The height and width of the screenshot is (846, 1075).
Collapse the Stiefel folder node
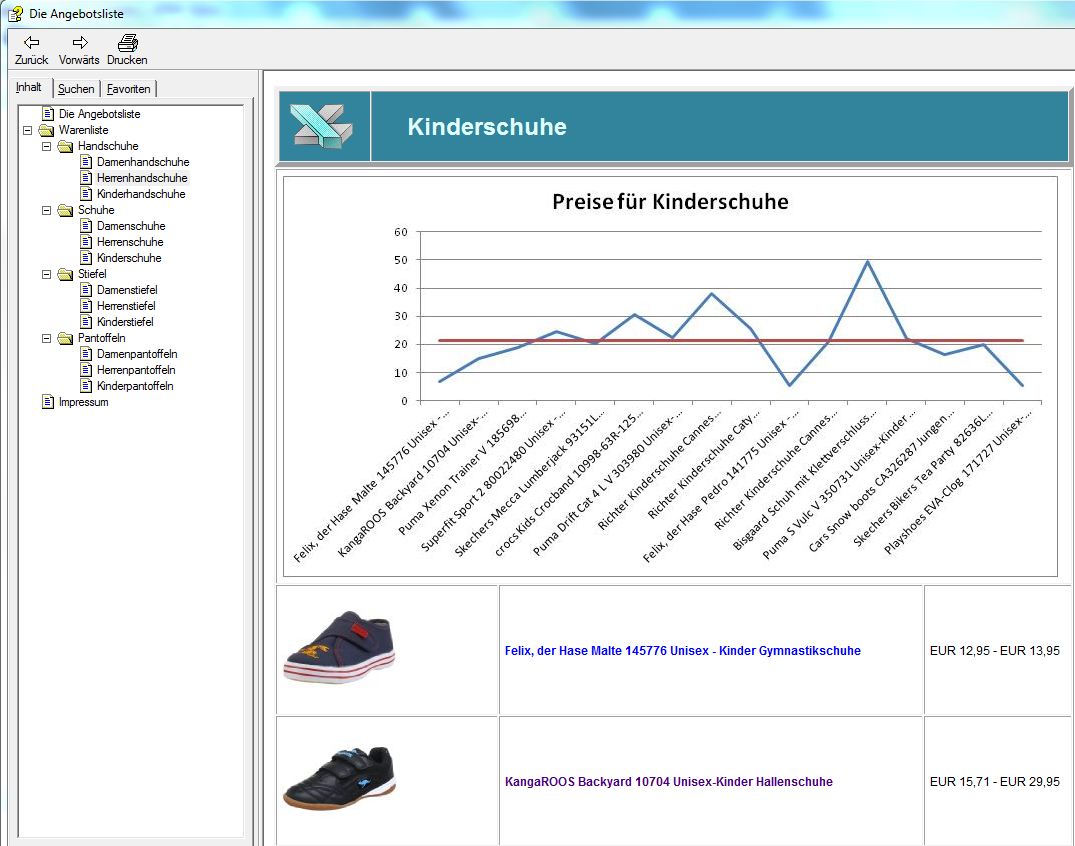[46, 274]
